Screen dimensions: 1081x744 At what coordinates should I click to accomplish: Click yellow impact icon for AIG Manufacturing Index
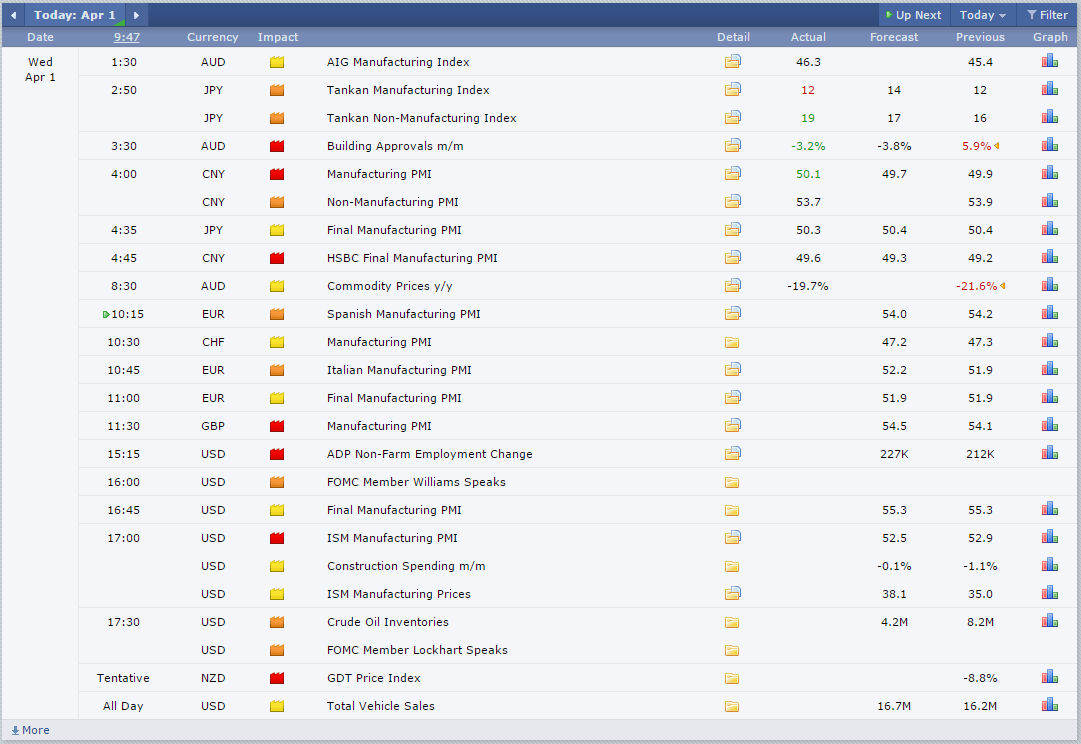click(x=277, y=62)
